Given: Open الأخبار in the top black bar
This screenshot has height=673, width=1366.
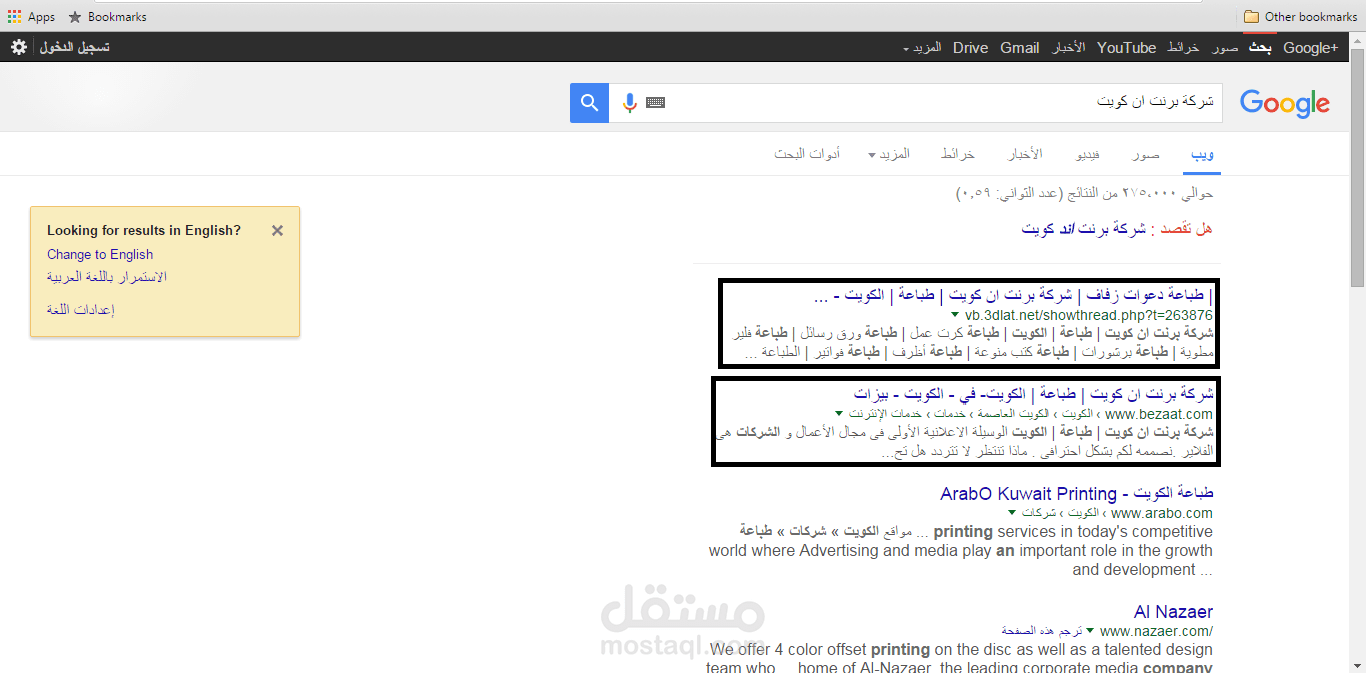Looking at the screenshot, I should 1068,47.
